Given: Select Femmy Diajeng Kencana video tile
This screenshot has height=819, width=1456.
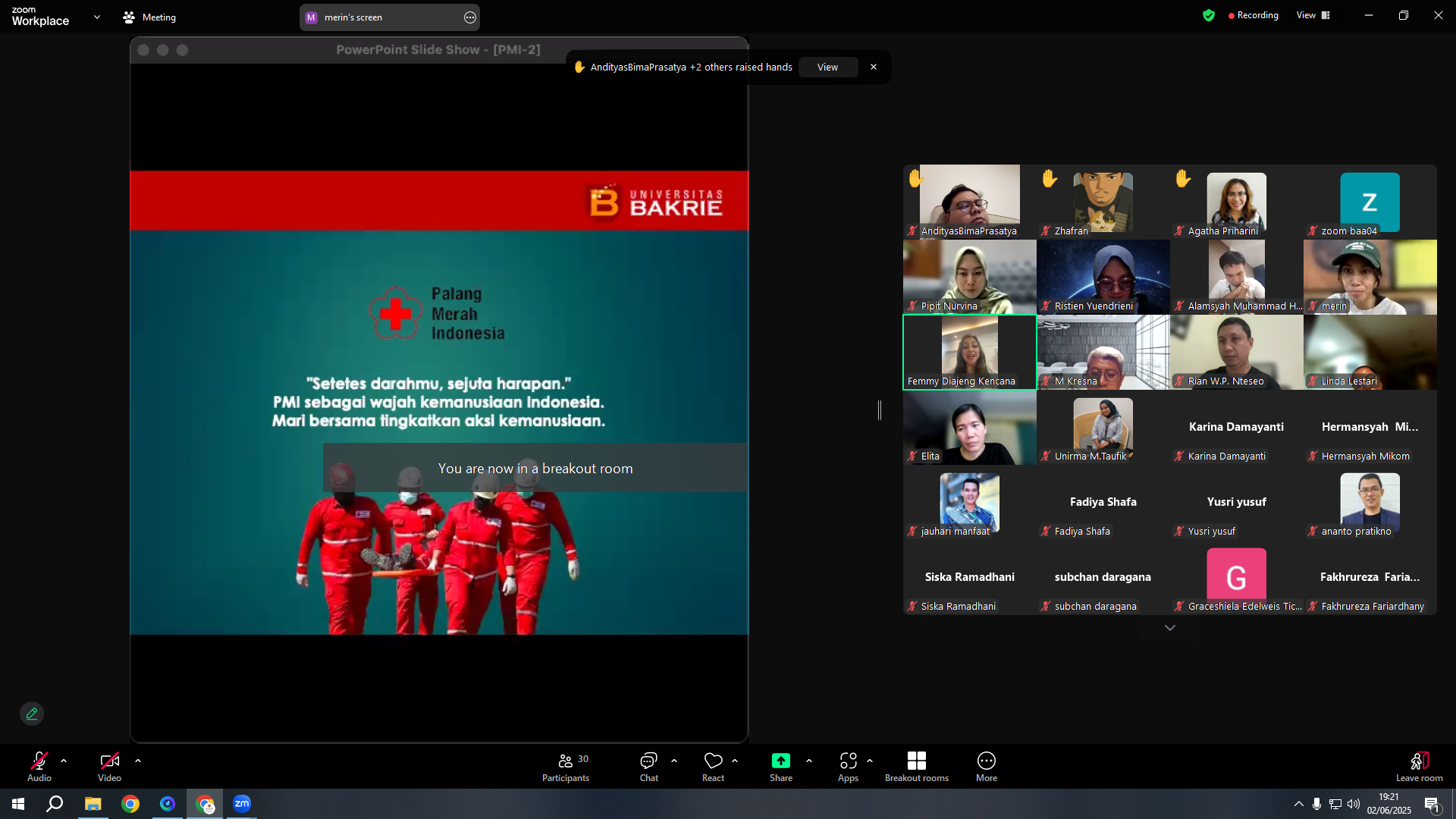Looking at the screenshot, I should pos(970,352).
